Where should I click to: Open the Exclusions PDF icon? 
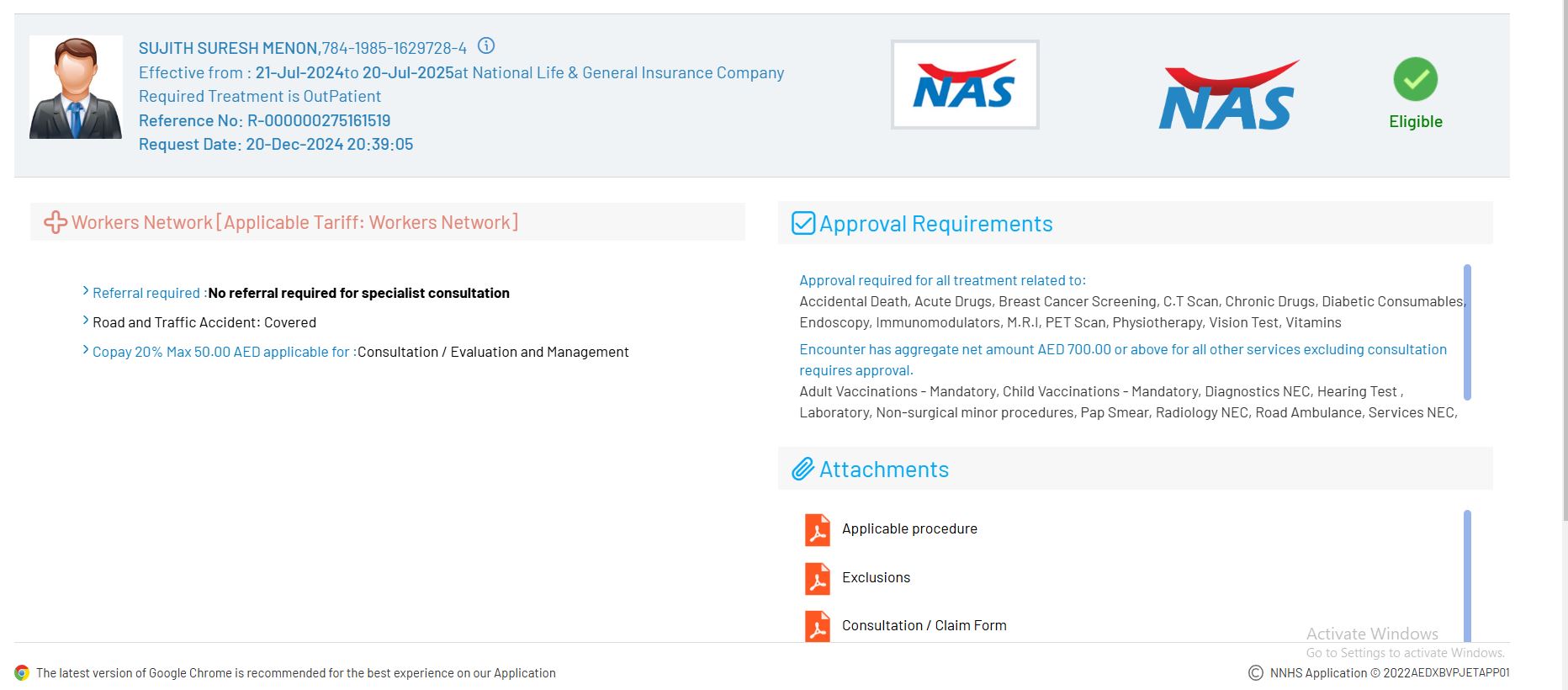(x=817, y=578)
